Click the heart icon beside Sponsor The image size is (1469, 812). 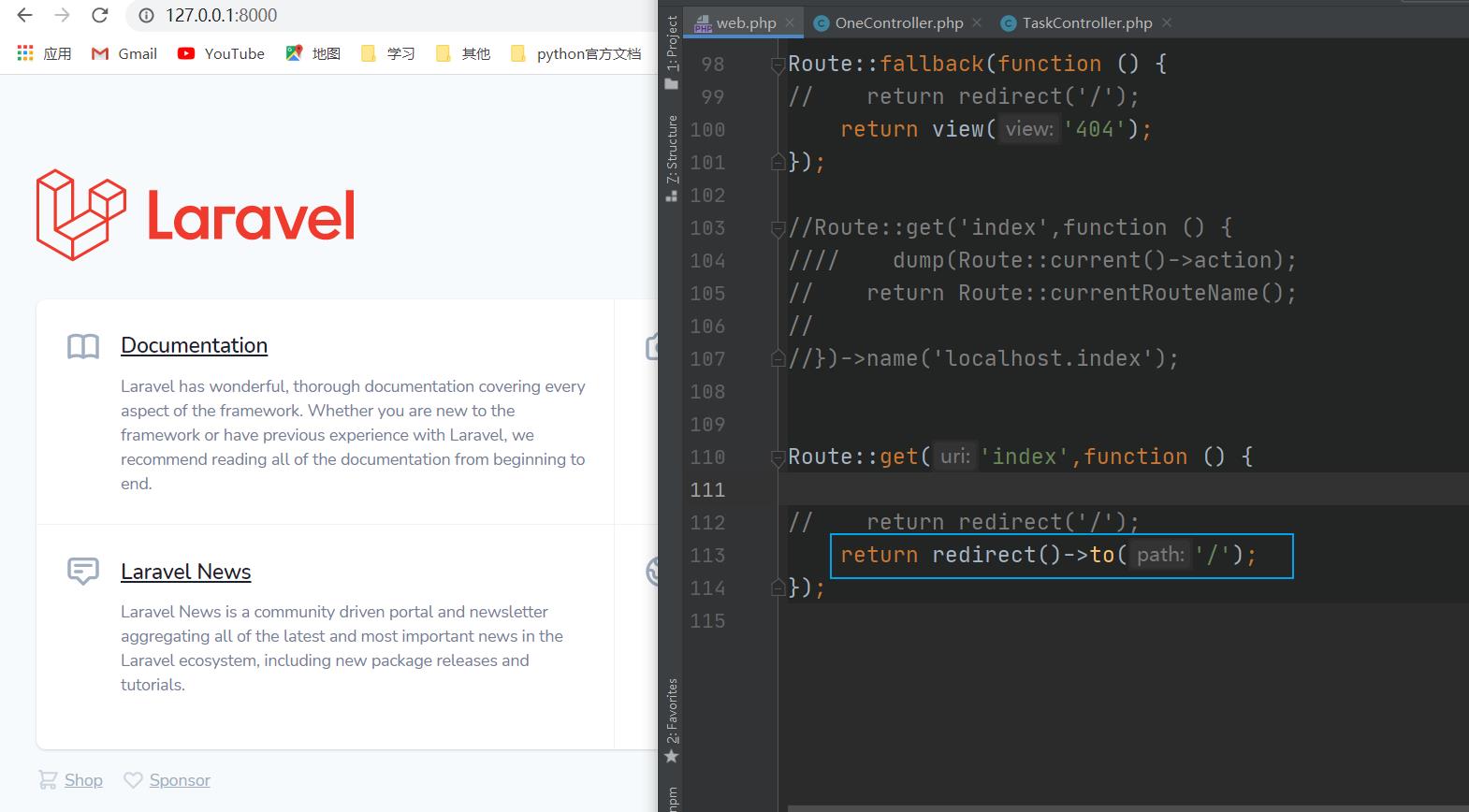[x=134, y=779]
